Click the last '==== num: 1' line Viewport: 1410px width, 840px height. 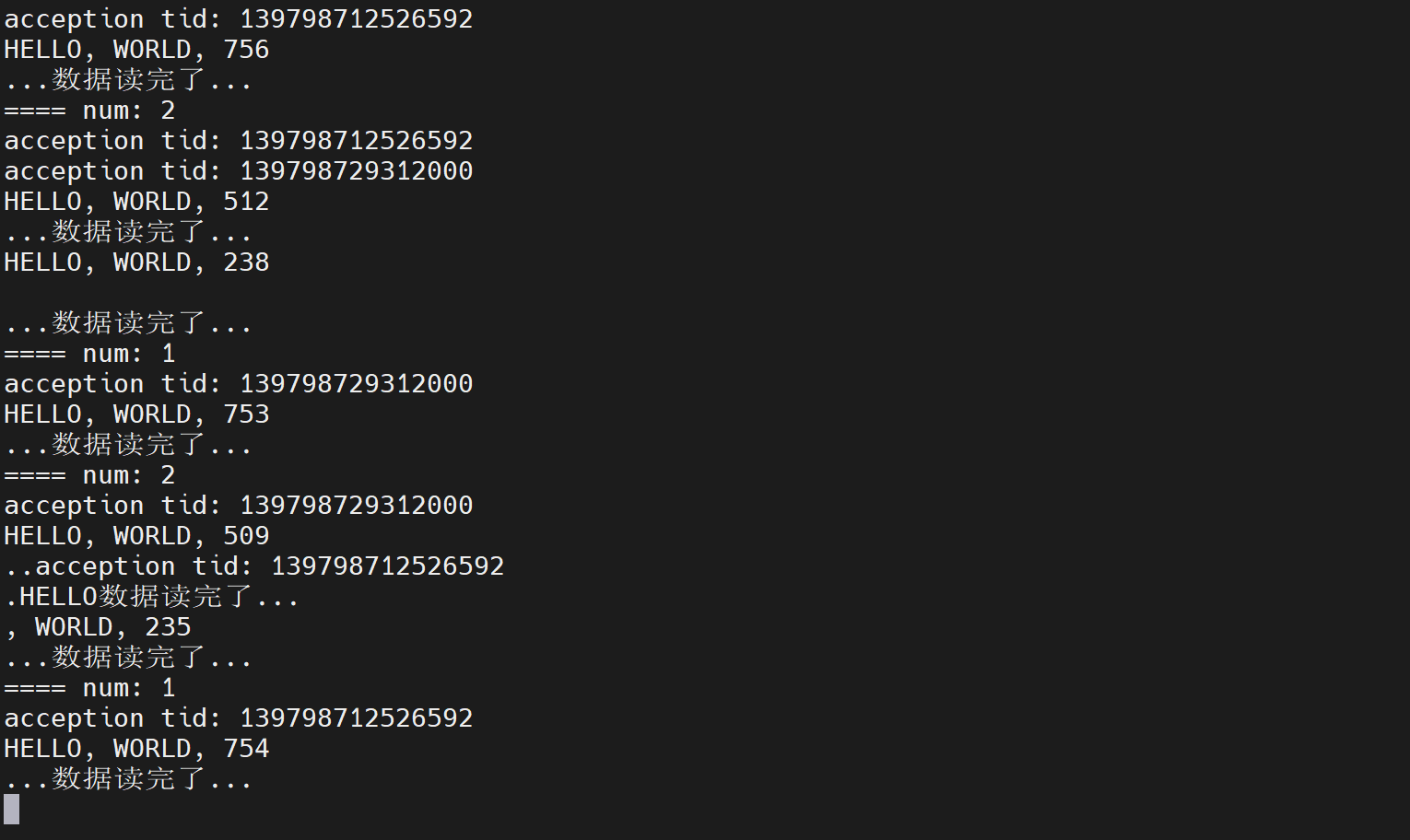pyautogui.click(x=89, y=688)
